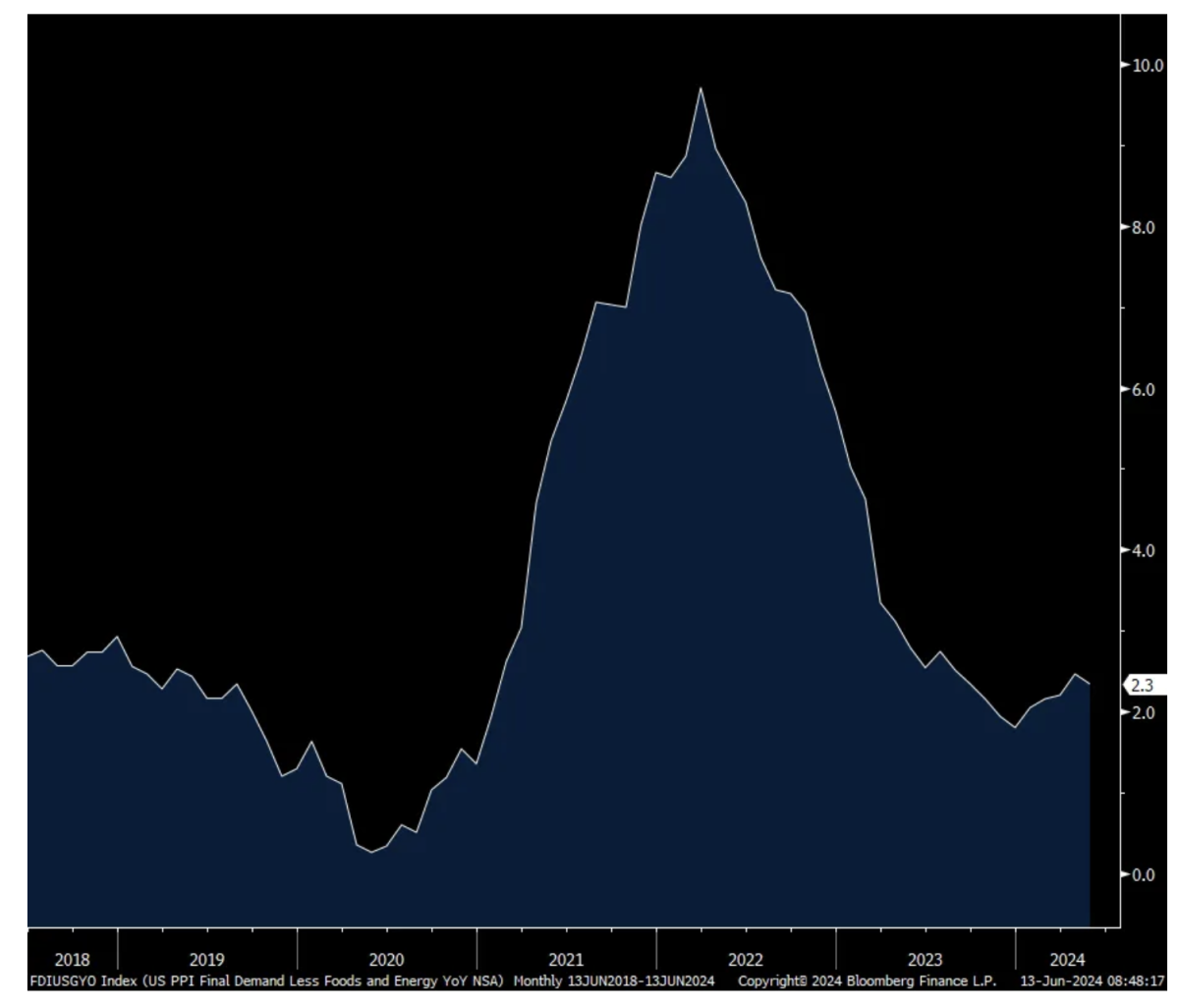The height and width of the screenshot is (1008, 1179).
Task: Click the chart's lowest trough in 2020
Action: point(371,852)
